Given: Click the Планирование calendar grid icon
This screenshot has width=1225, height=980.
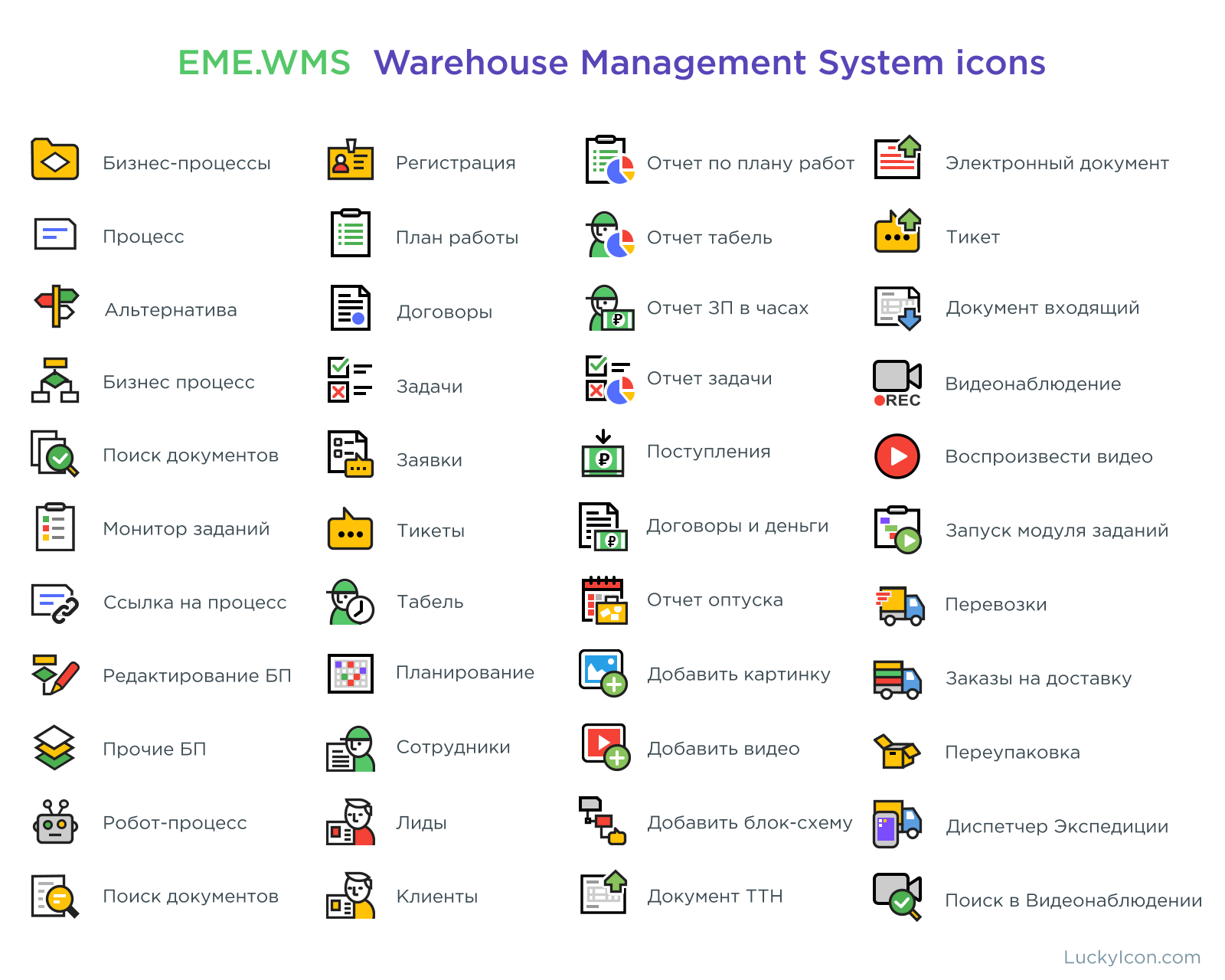Looking at the screenshot, I should pyautogui.click(x=351, y=674).
